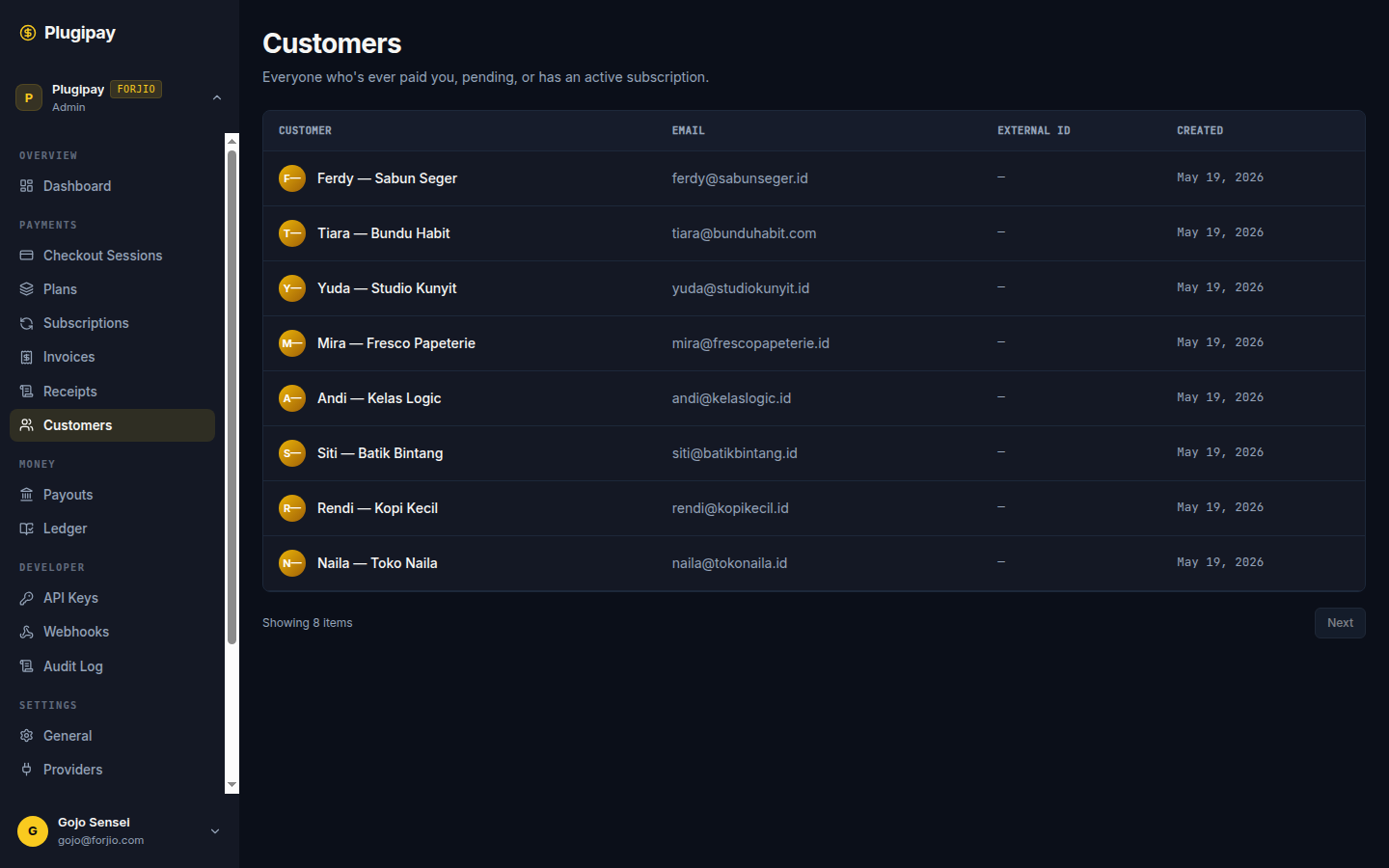Click the Plans layers icon
This screenshot has height=868, width=1389.
click(27, 289)
